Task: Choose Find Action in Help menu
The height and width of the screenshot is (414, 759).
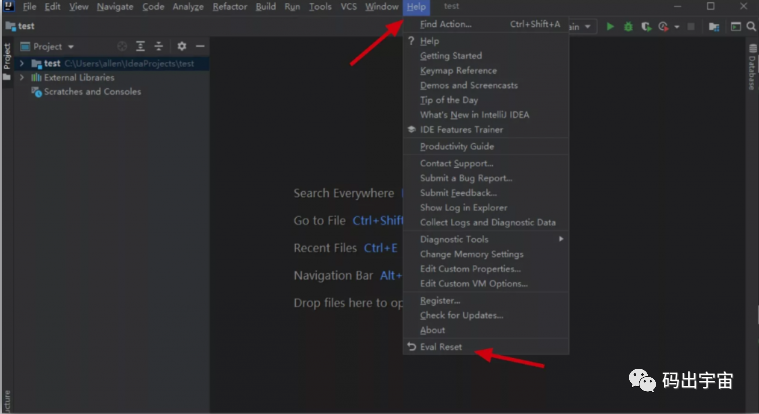Action: point(486,24)
